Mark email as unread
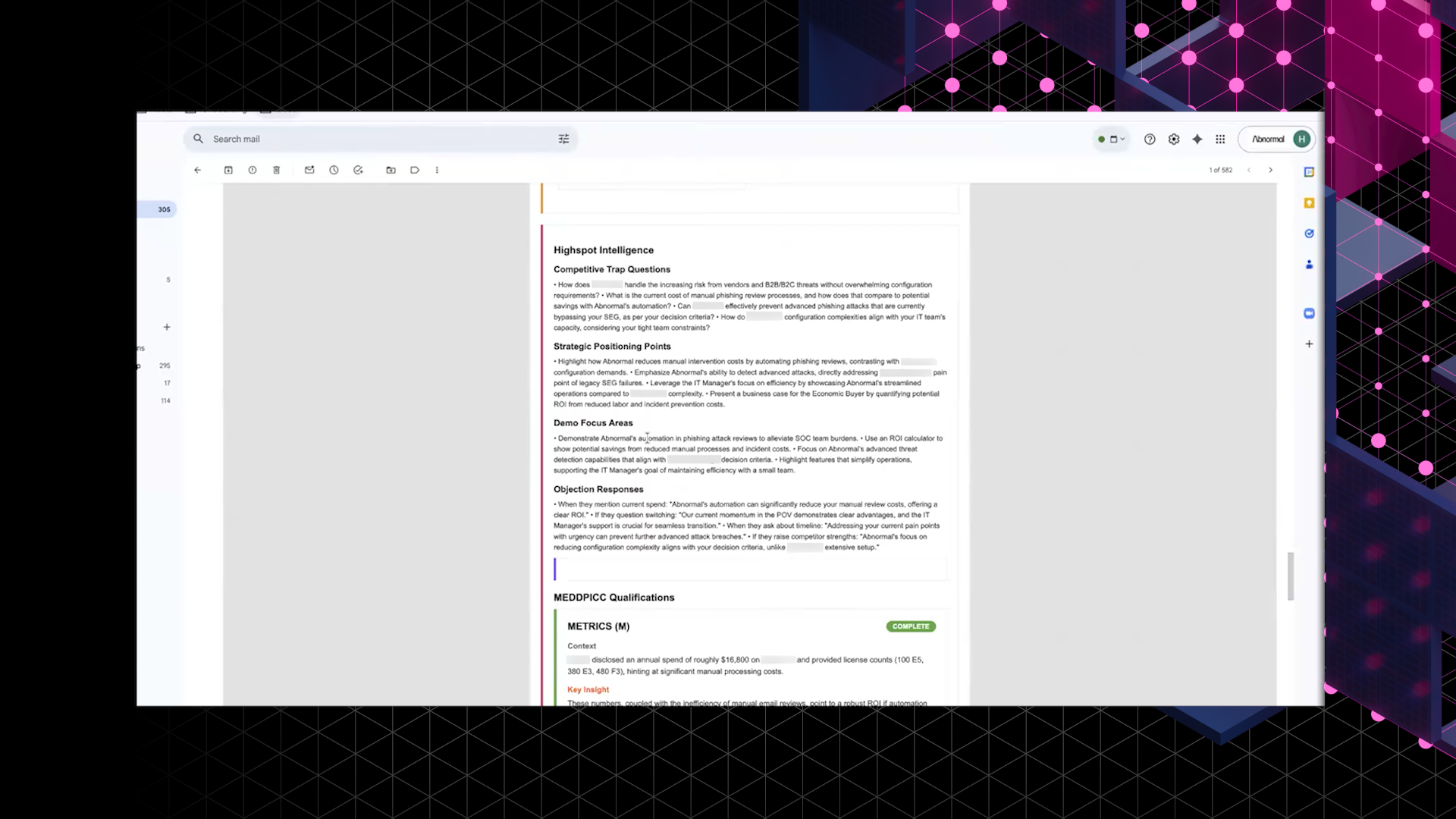Viewport: 1456px width, 819px height. tap(309, 170)
